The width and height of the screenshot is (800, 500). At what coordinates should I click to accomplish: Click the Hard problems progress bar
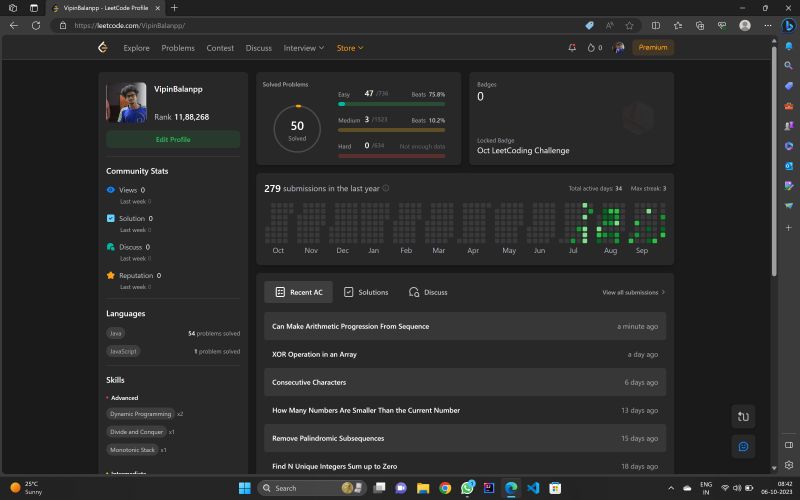(x=391, y=156)
